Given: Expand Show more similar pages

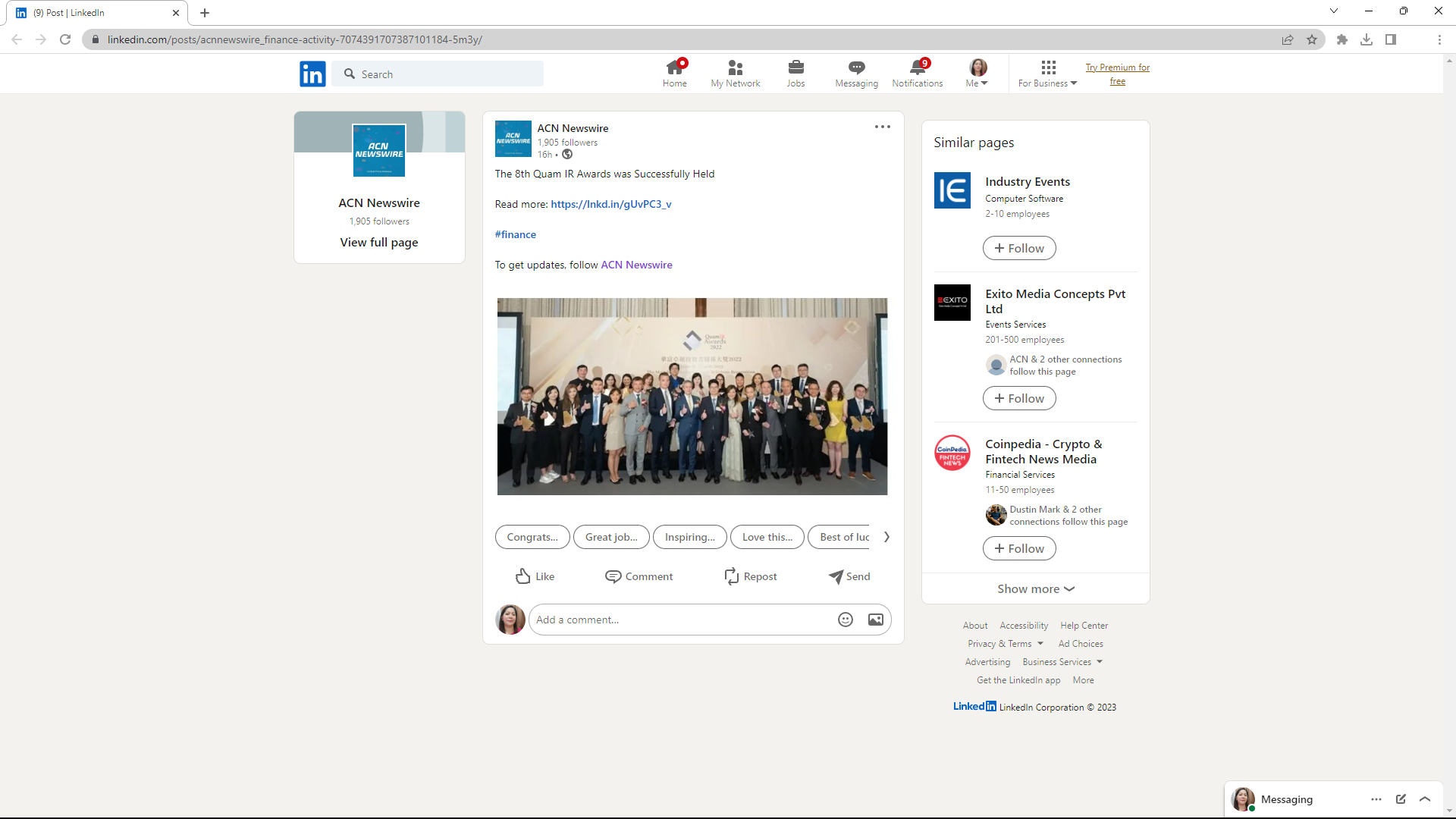Looking at the screenshot, I should tap(1036, 588).
